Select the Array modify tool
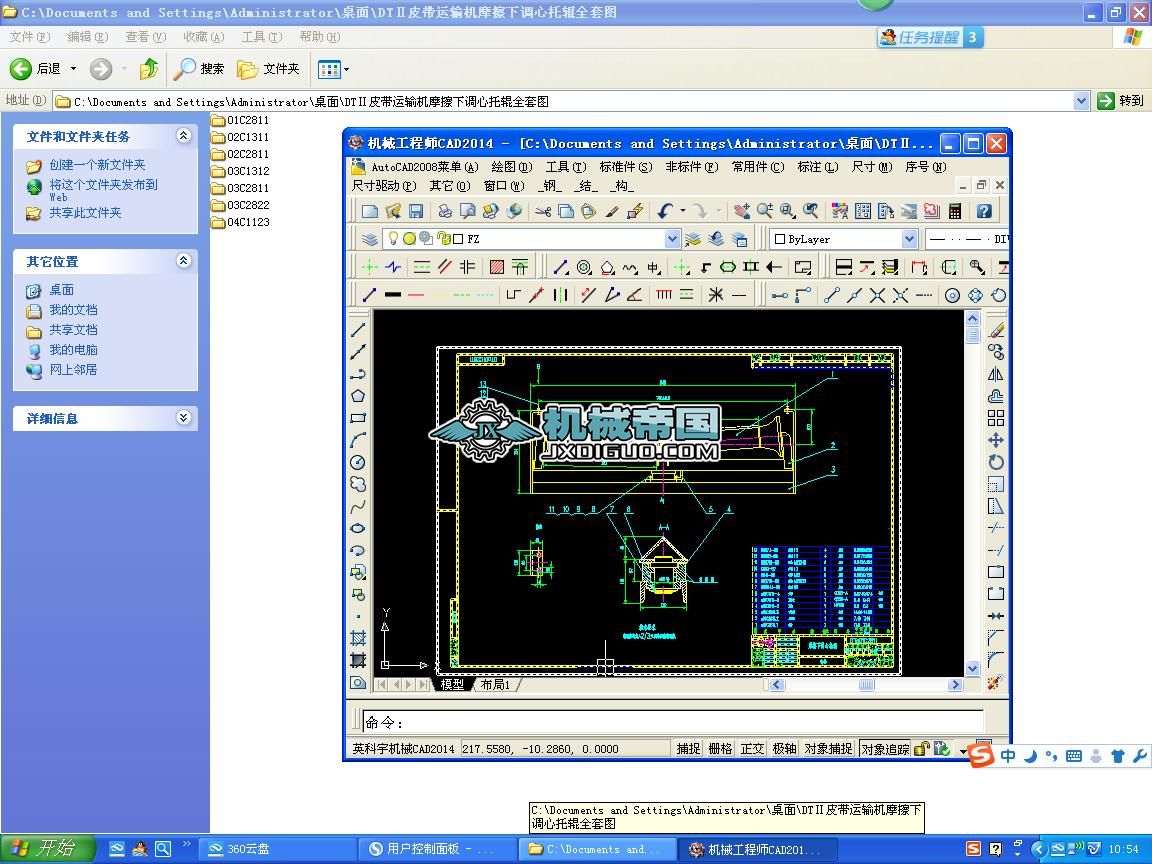1152x864 pixels. [996, 418]
